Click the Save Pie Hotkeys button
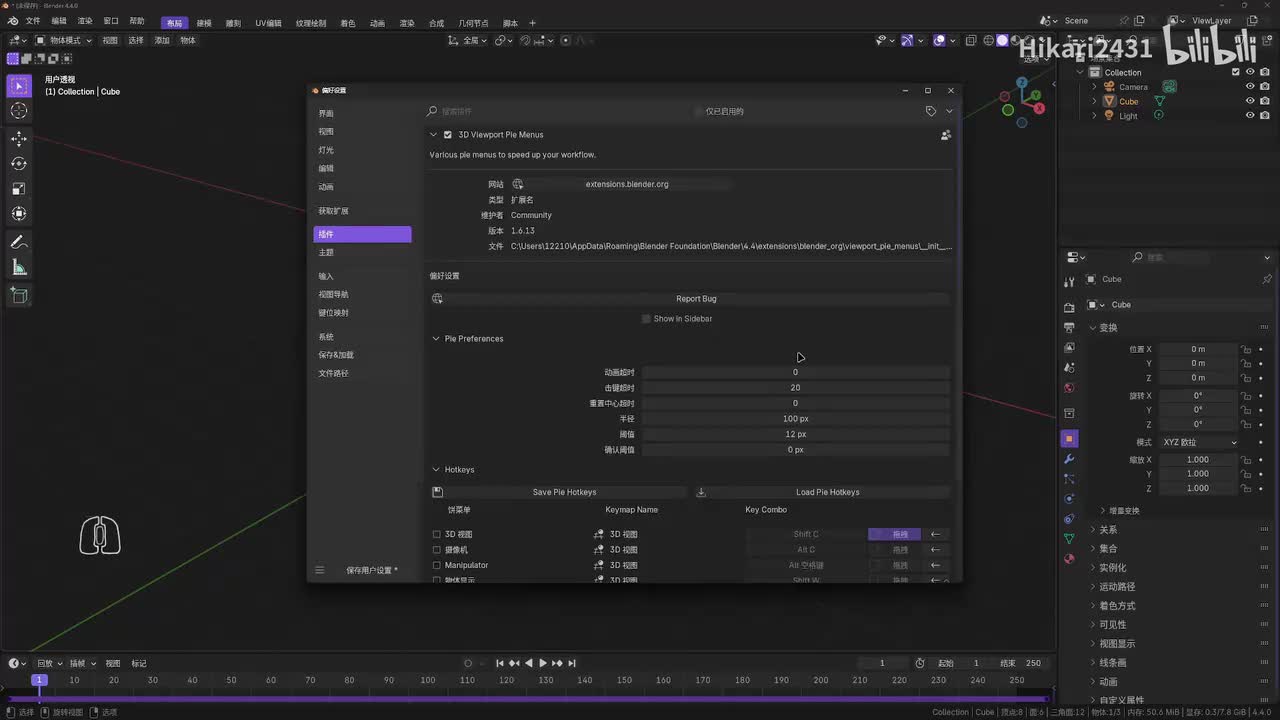Image resolution: width=1280 pixels, height=720 pixels. 565,492
